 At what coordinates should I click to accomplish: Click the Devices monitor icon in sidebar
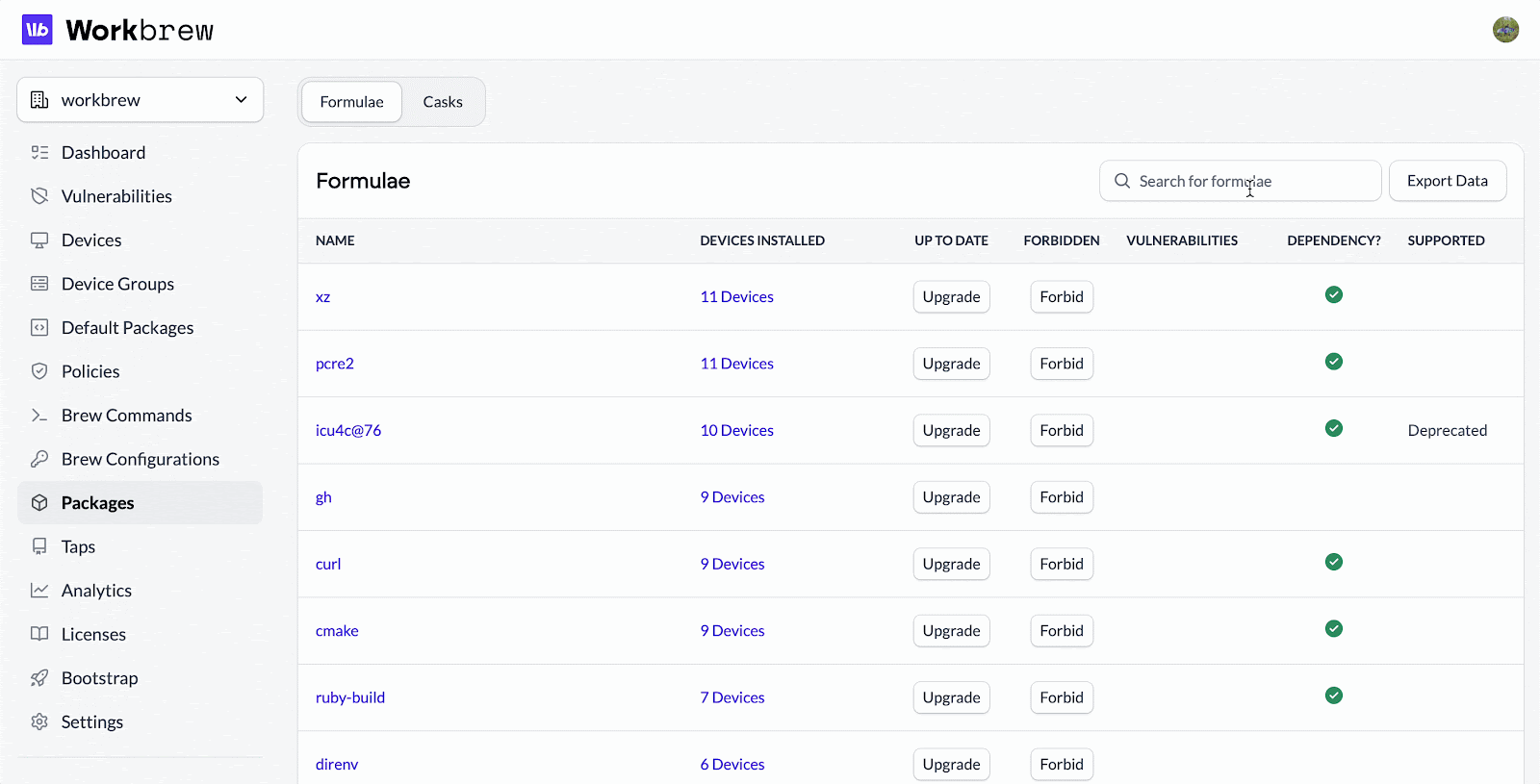point(39,240)
